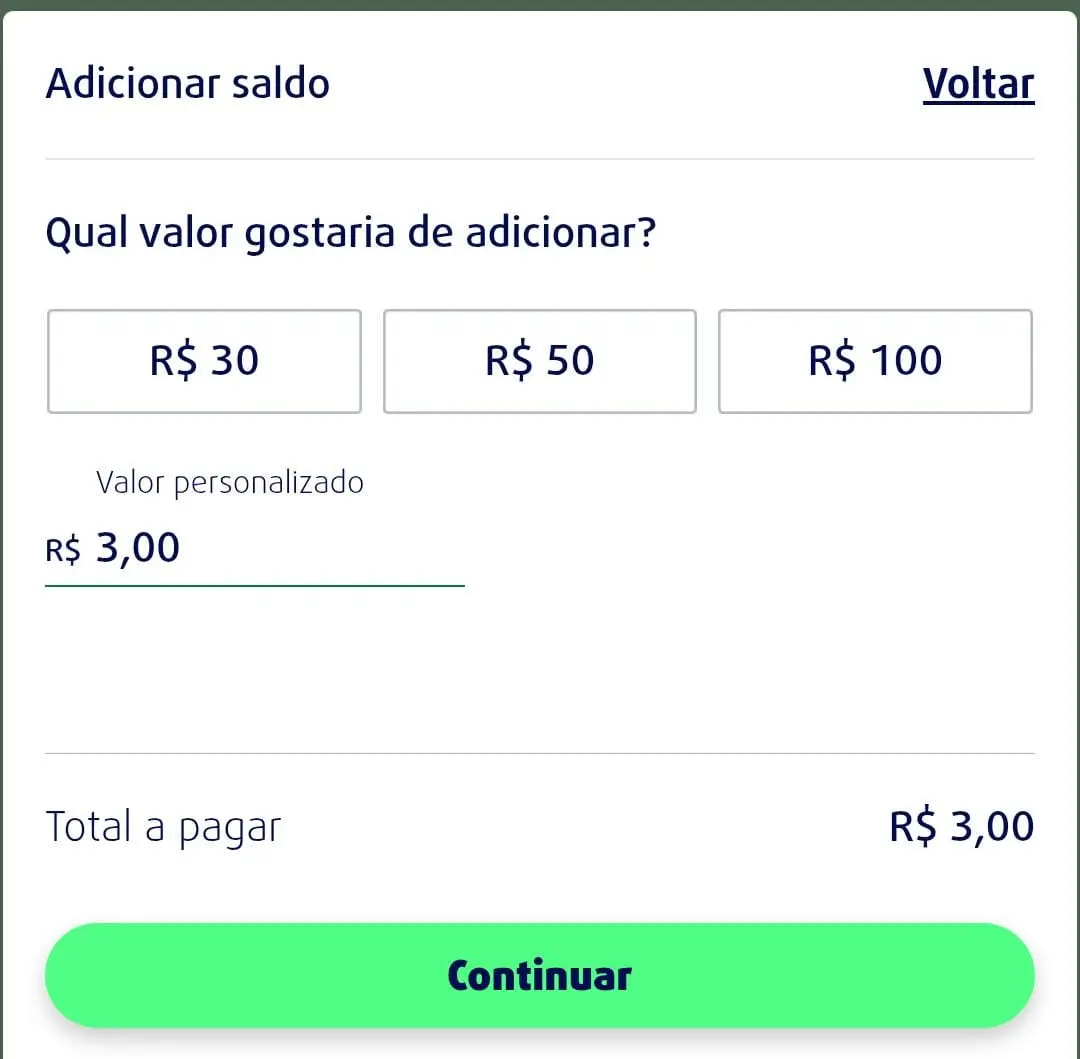The width and height of the screenshot is (1080, 1059).
Task: Click the Total a pagar label
Action: coord(163,826)
